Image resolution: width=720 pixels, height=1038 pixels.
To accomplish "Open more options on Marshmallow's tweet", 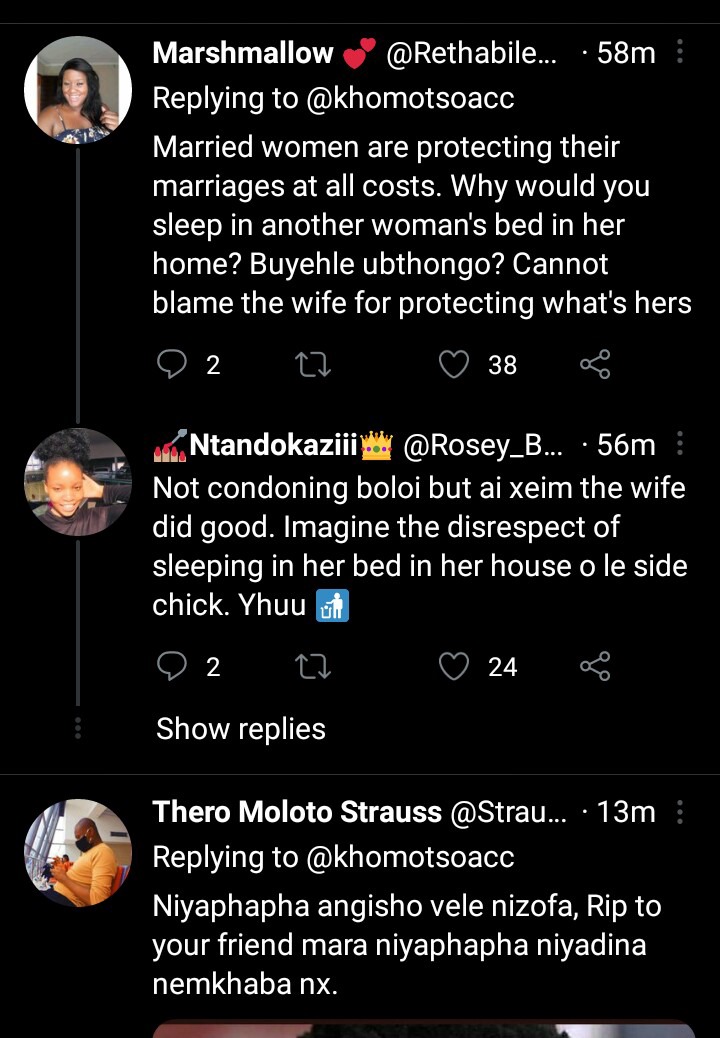I will (680, 53).
